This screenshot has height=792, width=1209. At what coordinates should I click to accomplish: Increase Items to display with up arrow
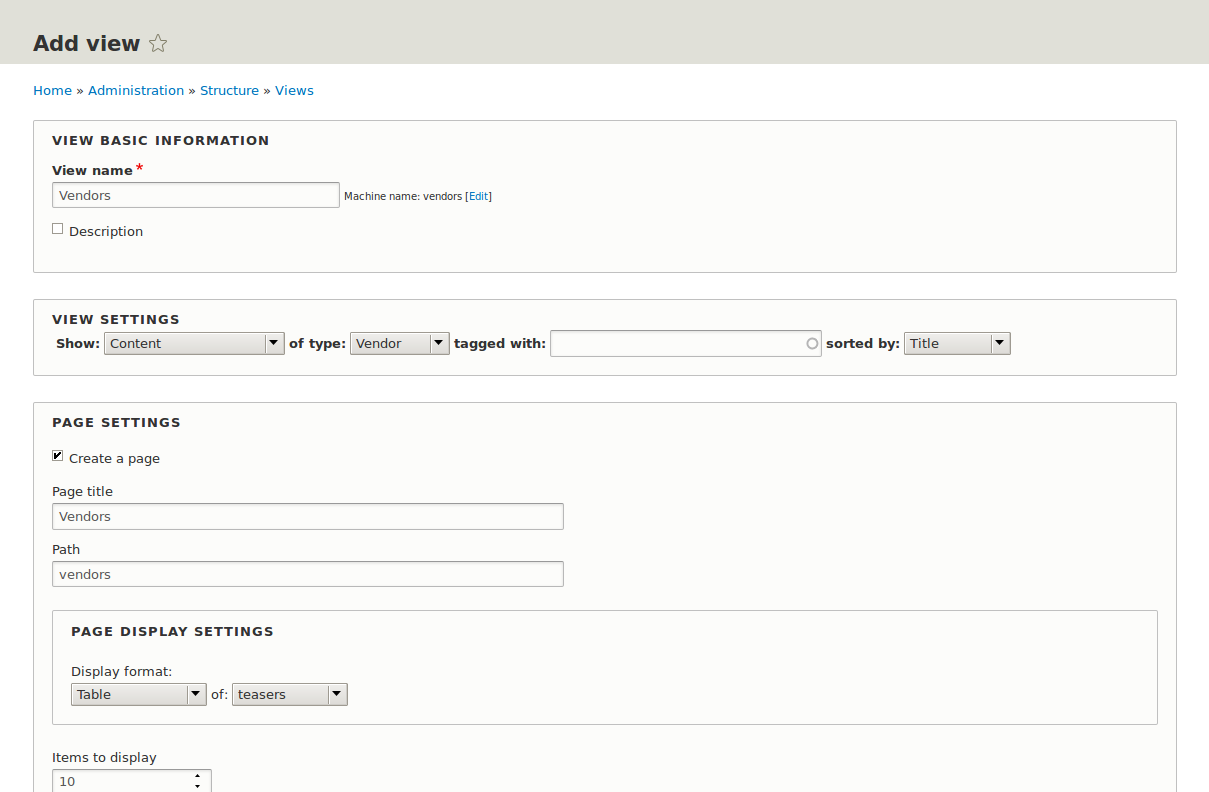pos(198,775)
